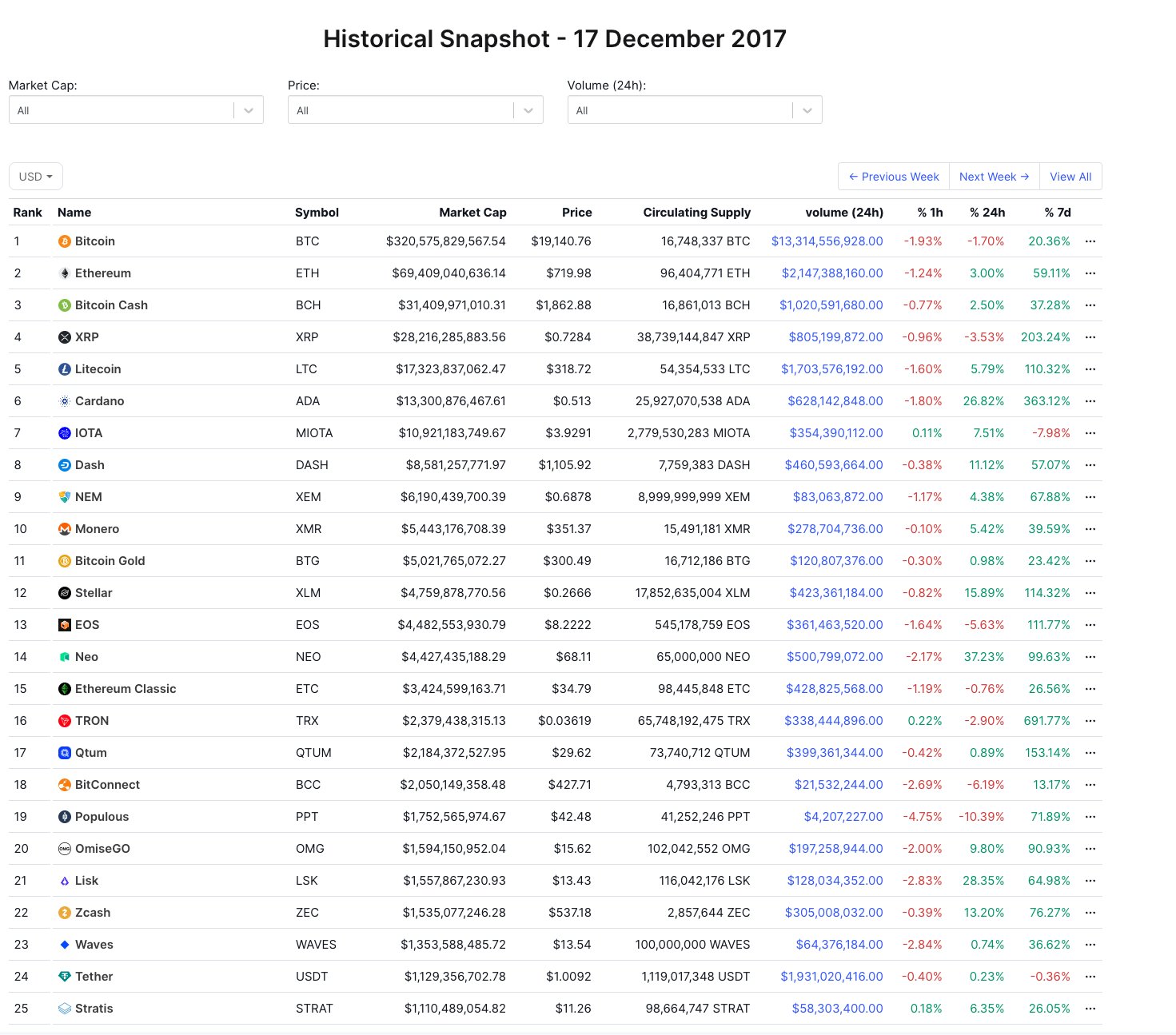
Task: Open the Volume (24h) filter dropdown
Action: pyautogui.click(x=695, y=110)
